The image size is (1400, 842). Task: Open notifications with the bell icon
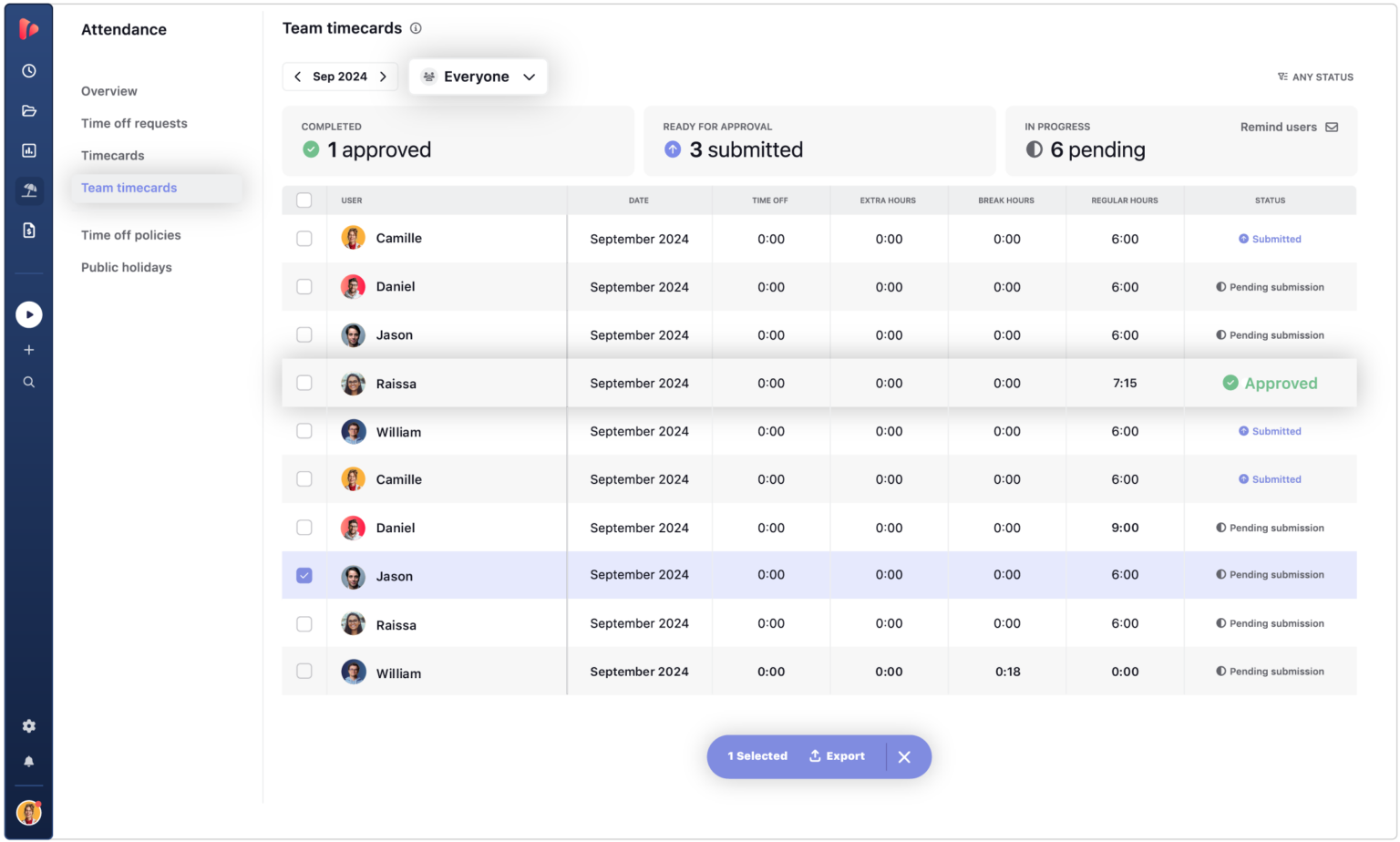click(28, 761)
